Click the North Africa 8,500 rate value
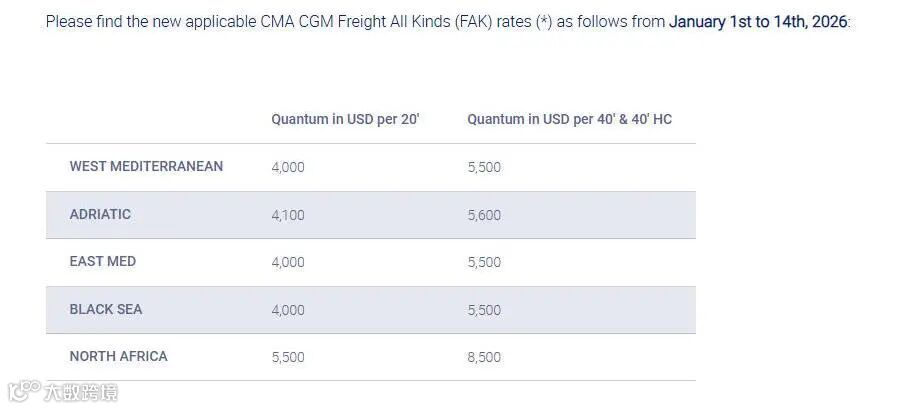The image size is (903, 409). 484,357
